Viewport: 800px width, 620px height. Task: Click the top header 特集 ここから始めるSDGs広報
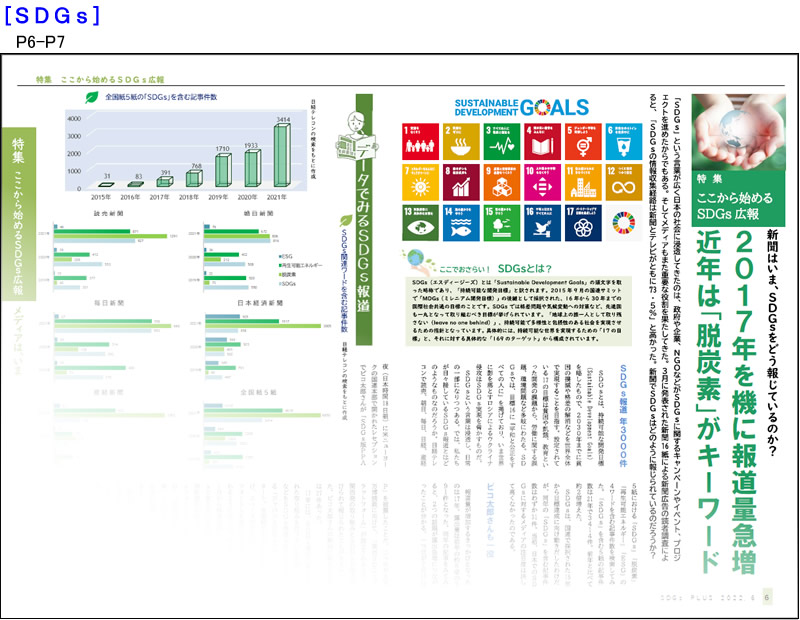coord(100,80)
